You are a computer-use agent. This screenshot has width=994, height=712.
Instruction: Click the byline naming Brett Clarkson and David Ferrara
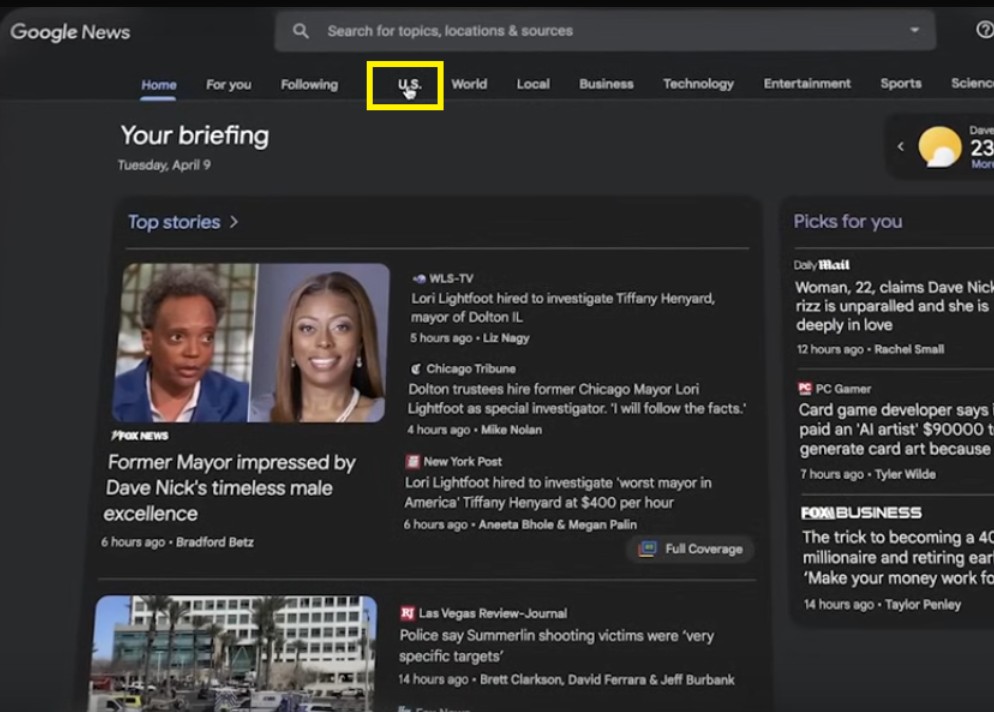click(x=566, y=680)
